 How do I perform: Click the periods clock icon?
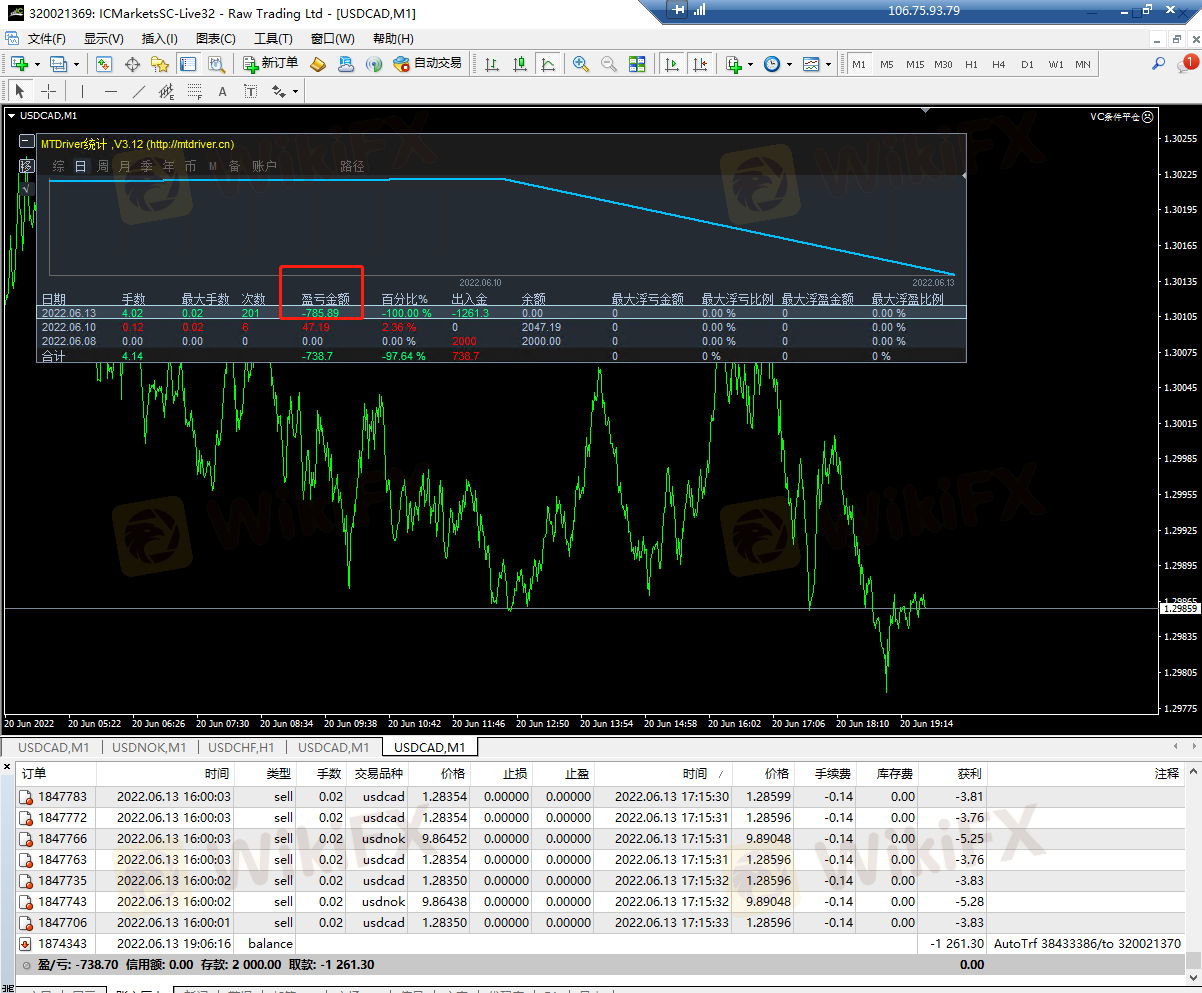pyautogui.click(x=772, y=64)
